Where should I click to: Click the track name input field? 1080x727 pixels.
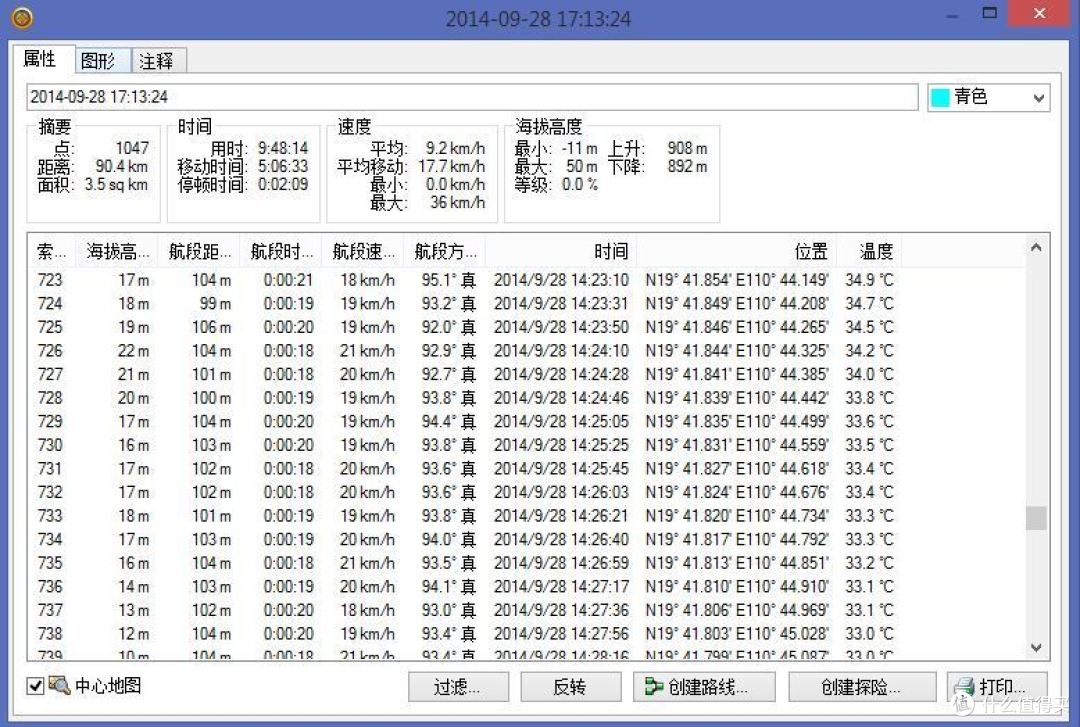point(472,97)
